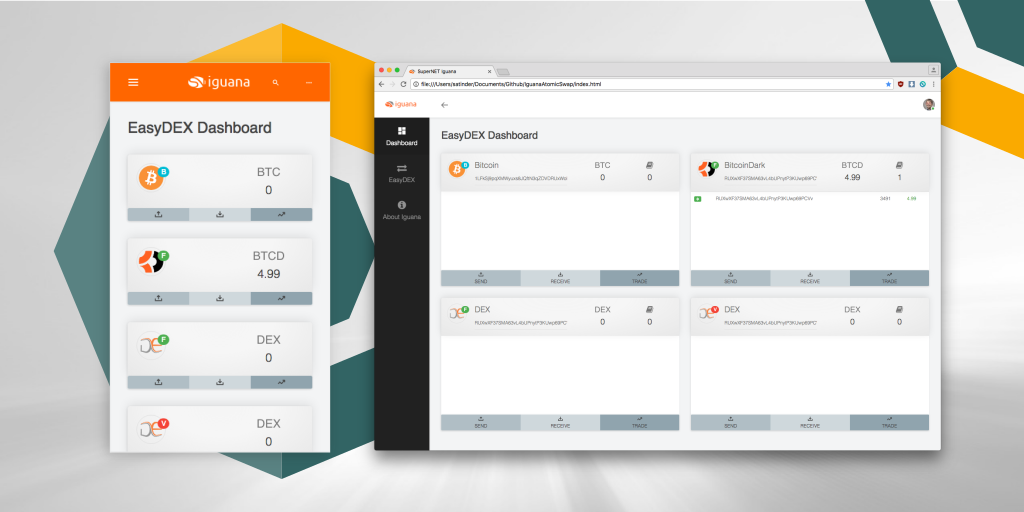
Task: Click the send icon on mobile BTCD card
Action: [x=158, y=298]
